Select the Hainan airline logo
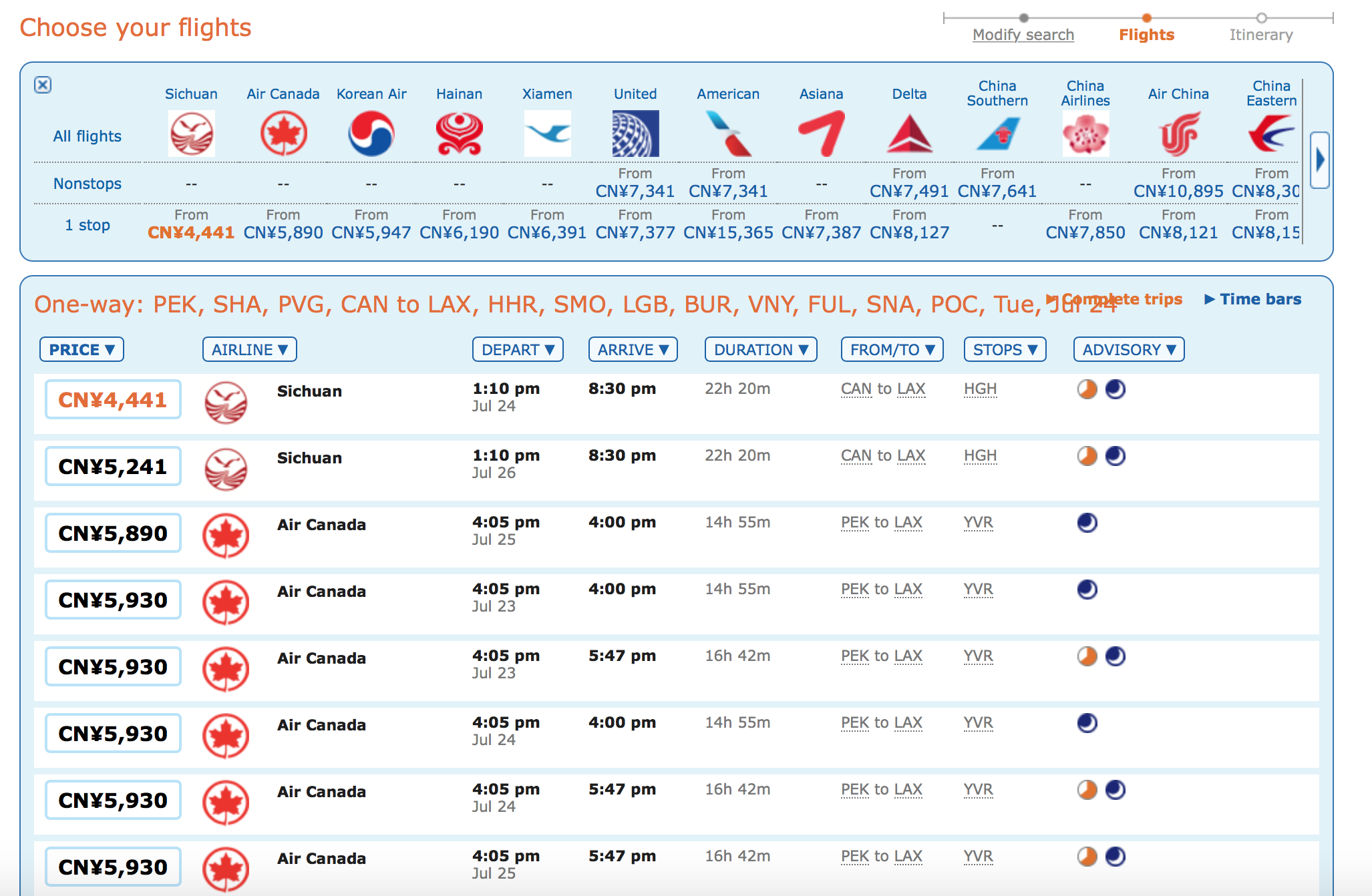Viewport: 1372px width, 896px height. pyautogui.click(x=459, y=134)
